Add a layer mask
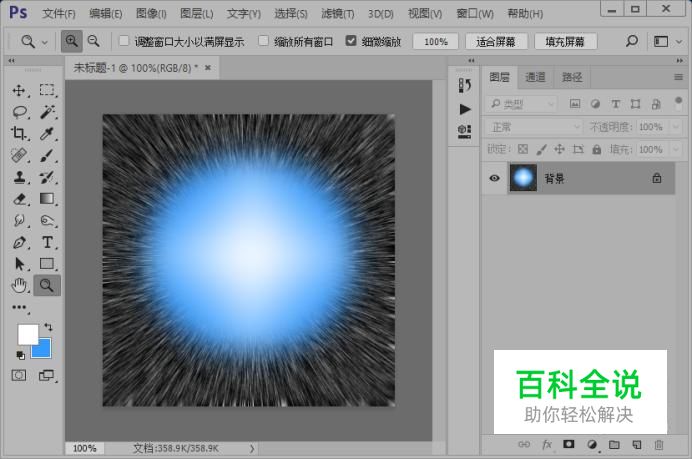Image resolution: width=692 pixels, height=459 pixels. (x=568, y=444)
